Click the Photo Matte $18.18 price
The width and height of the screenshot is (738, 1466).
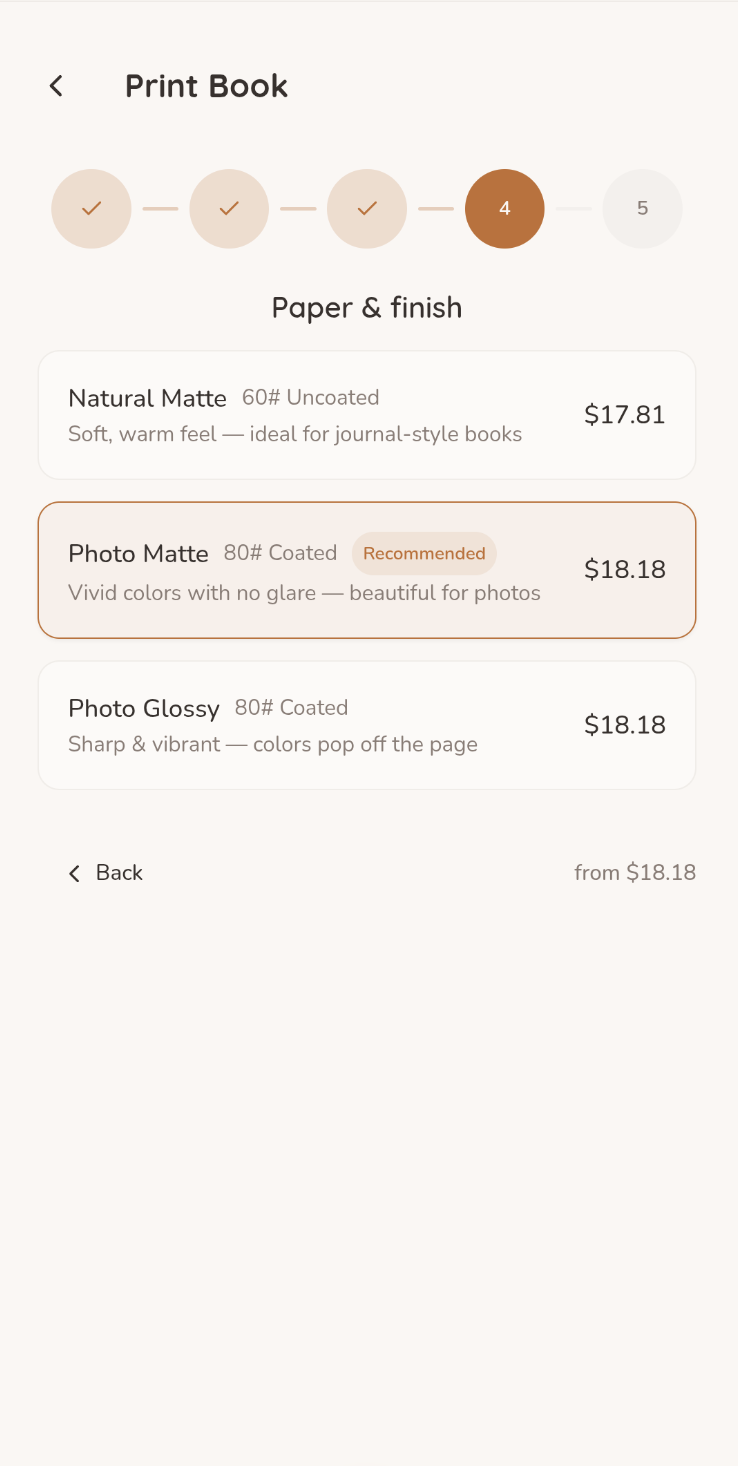click(625, 570)
